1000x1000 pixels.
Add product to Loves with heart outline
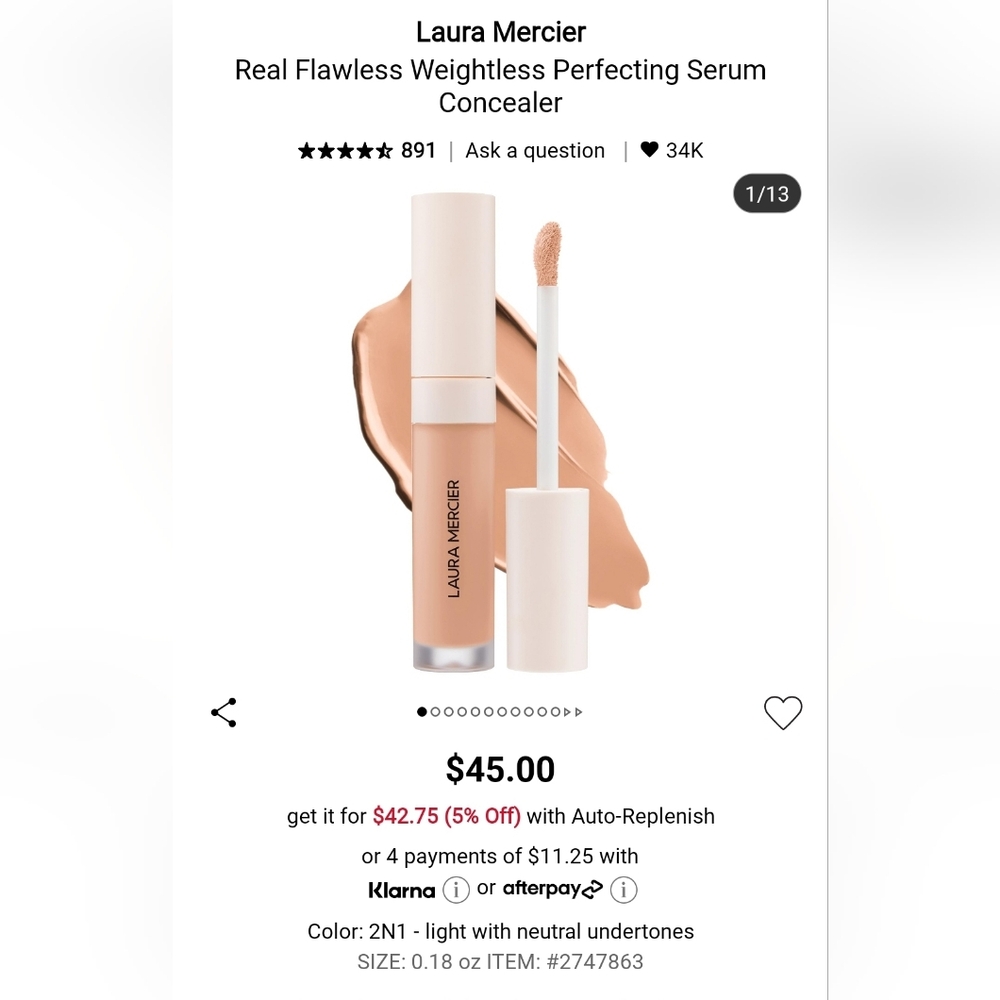[783, 712]
